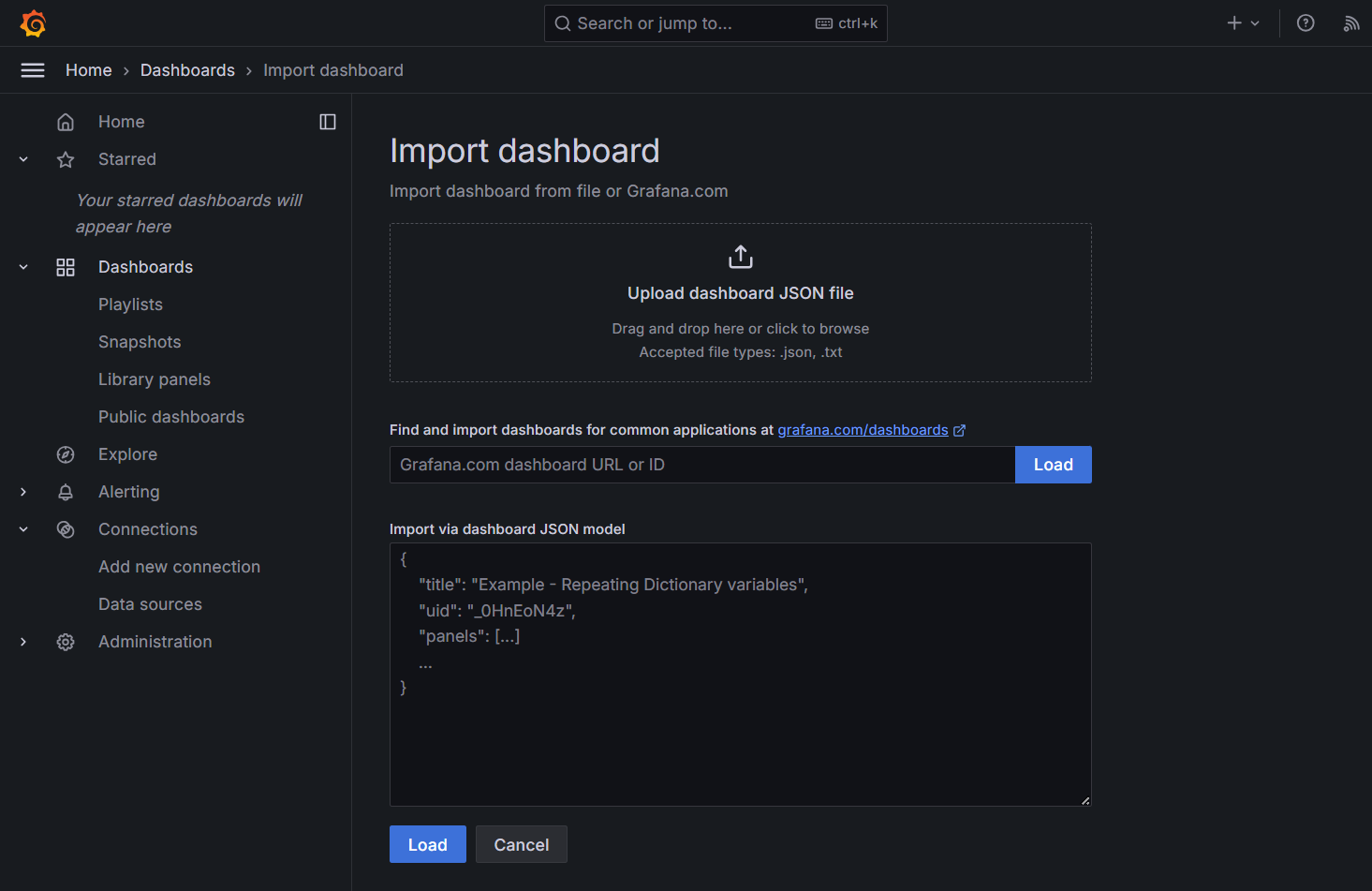The image size is (1372, 891).
Task: Open the plus new-item dropdown
Action: 1243,23
